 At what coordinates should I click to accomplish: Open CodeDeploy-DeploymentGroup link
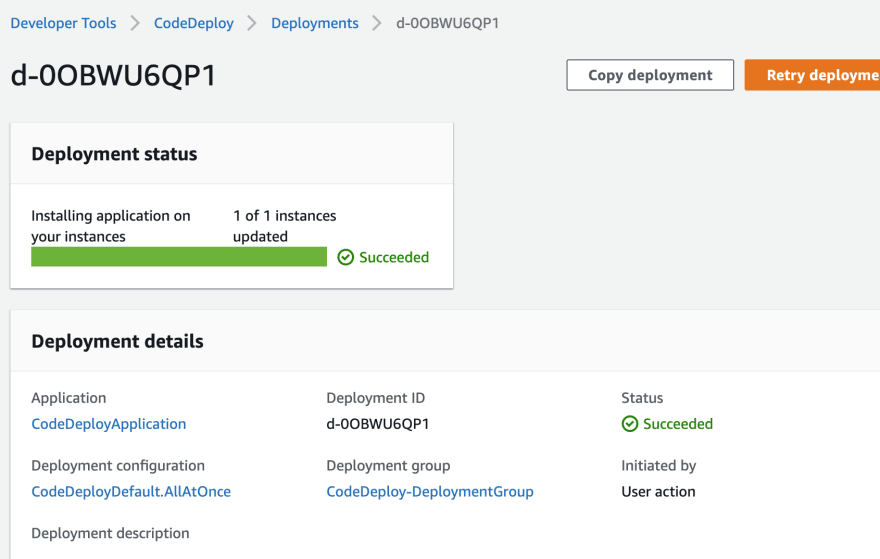430,491
